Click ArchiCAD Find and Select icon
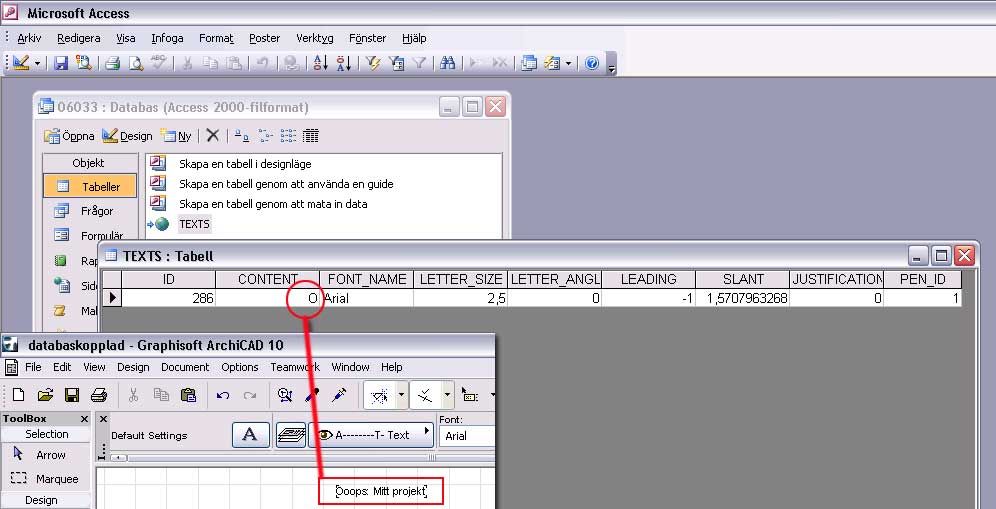 point(285,395)
